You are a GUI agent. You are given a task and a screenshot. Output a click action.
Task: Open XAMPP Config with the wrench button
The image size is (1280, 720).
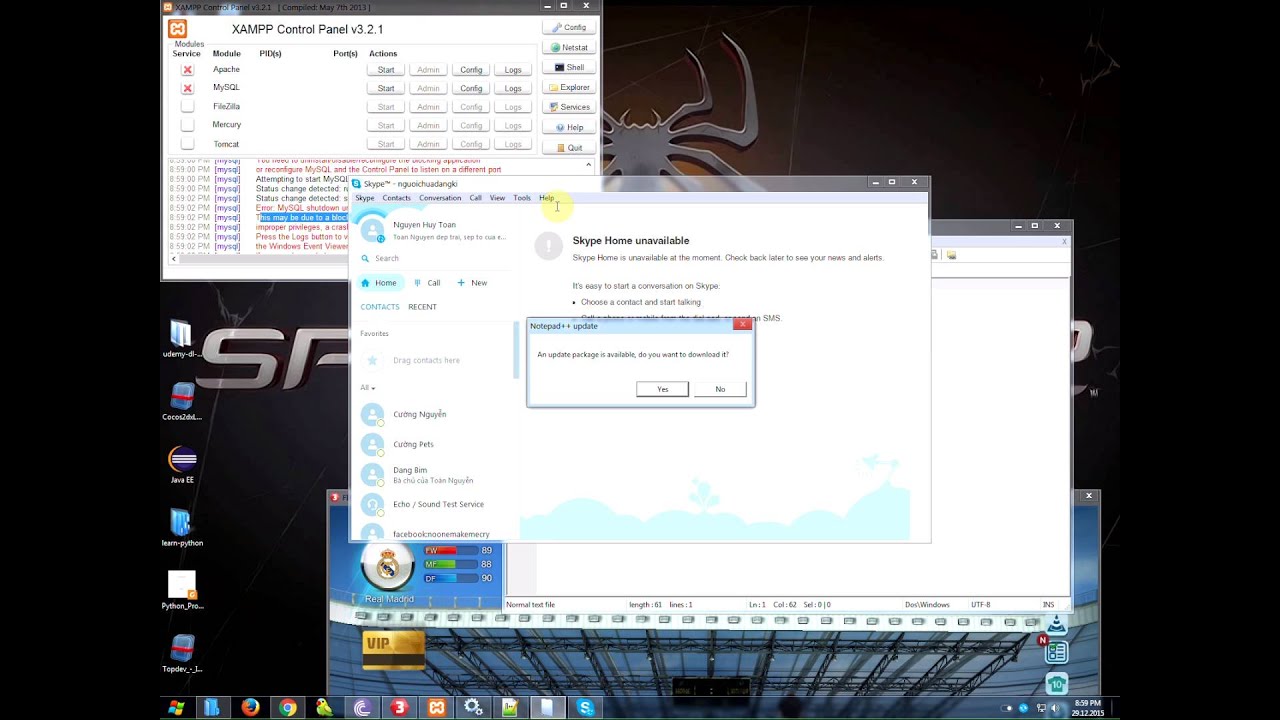click(x=569, y=27)
